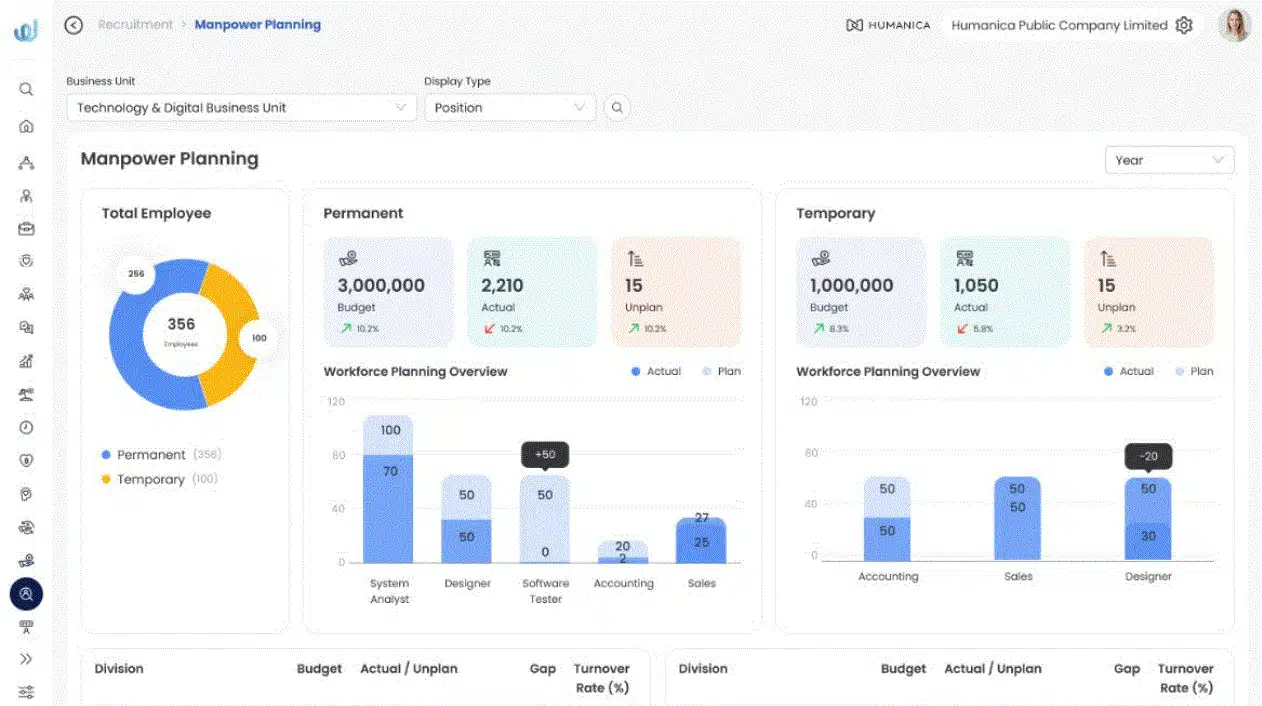
Task: Click the user profile avatar
Action: (1234, 25)
